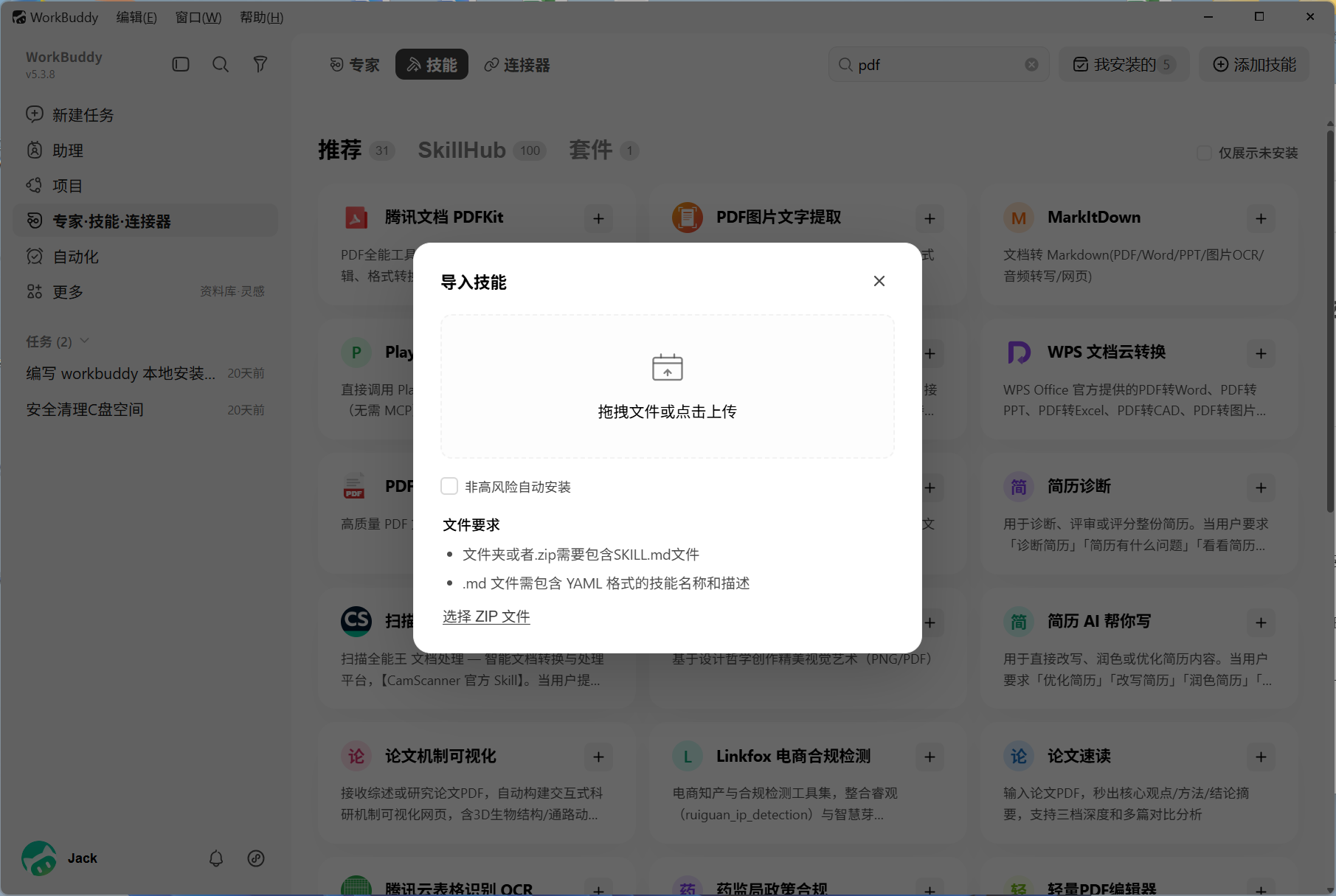Open the PDF图片文字提取 logo icon
The height and width of the screenshot is (896, 1336).
pyautogui.click(x=688, y=218)
